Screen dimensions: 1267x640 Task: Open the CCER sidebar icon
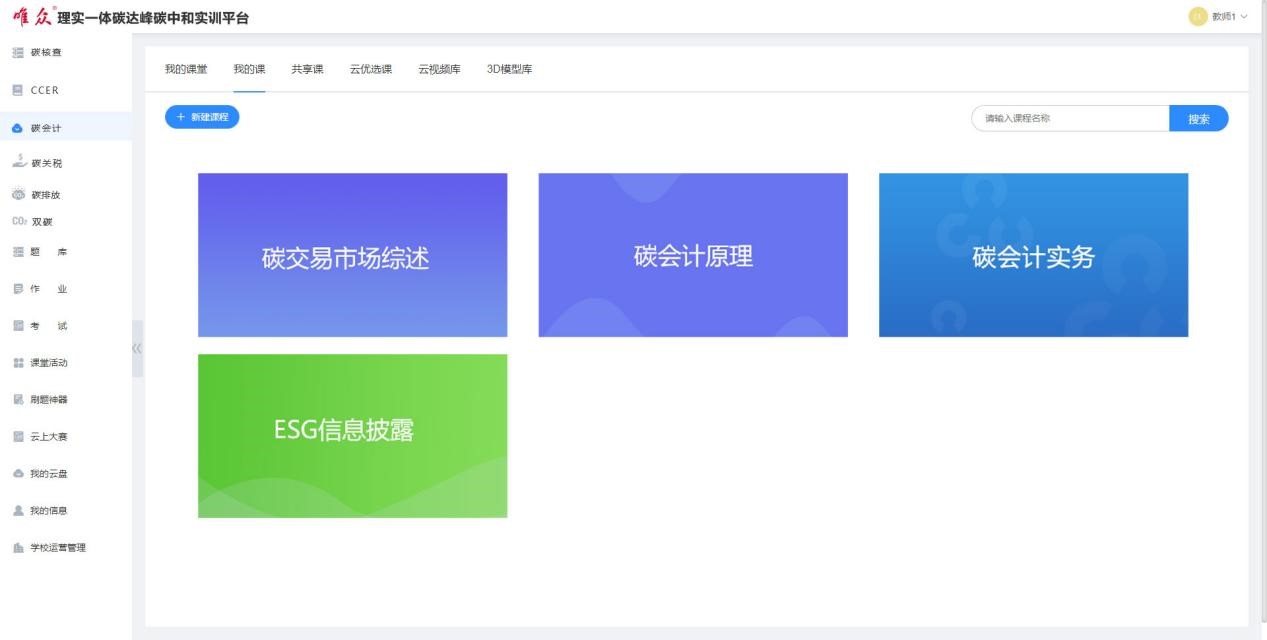point(18,90)
